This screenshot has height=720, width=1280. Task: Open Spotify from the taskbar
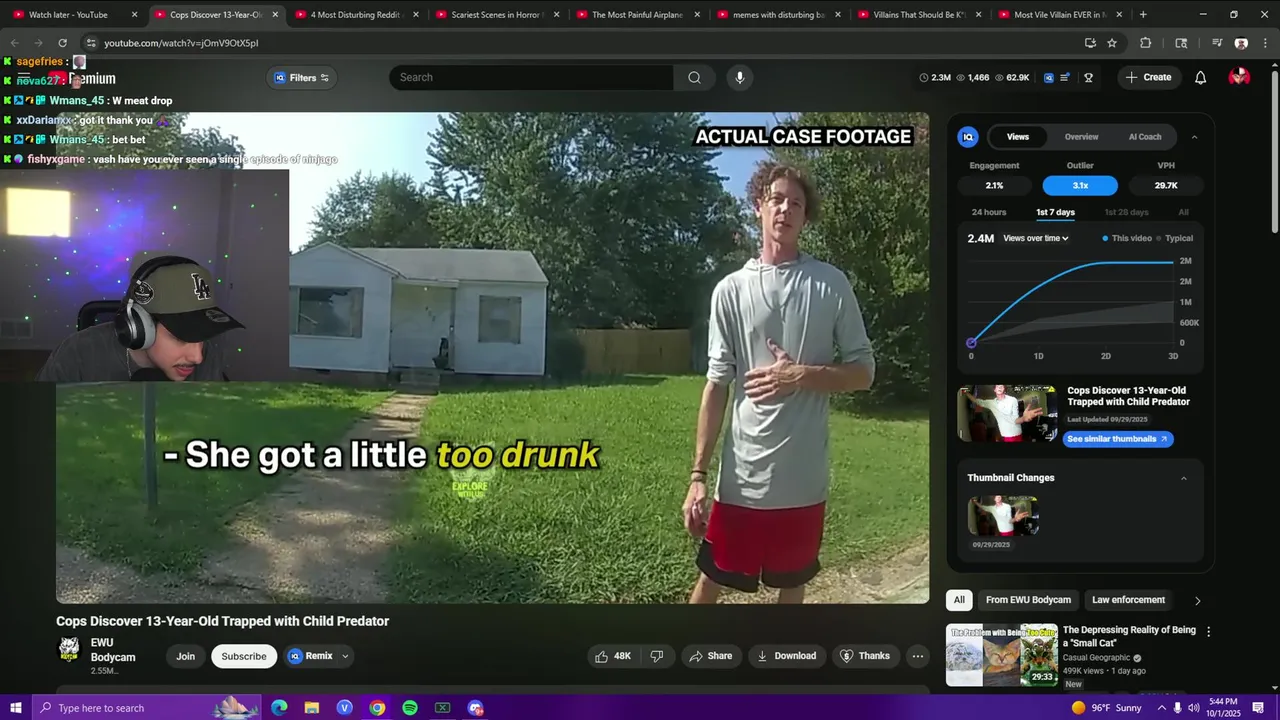click(x=410, y=708)
